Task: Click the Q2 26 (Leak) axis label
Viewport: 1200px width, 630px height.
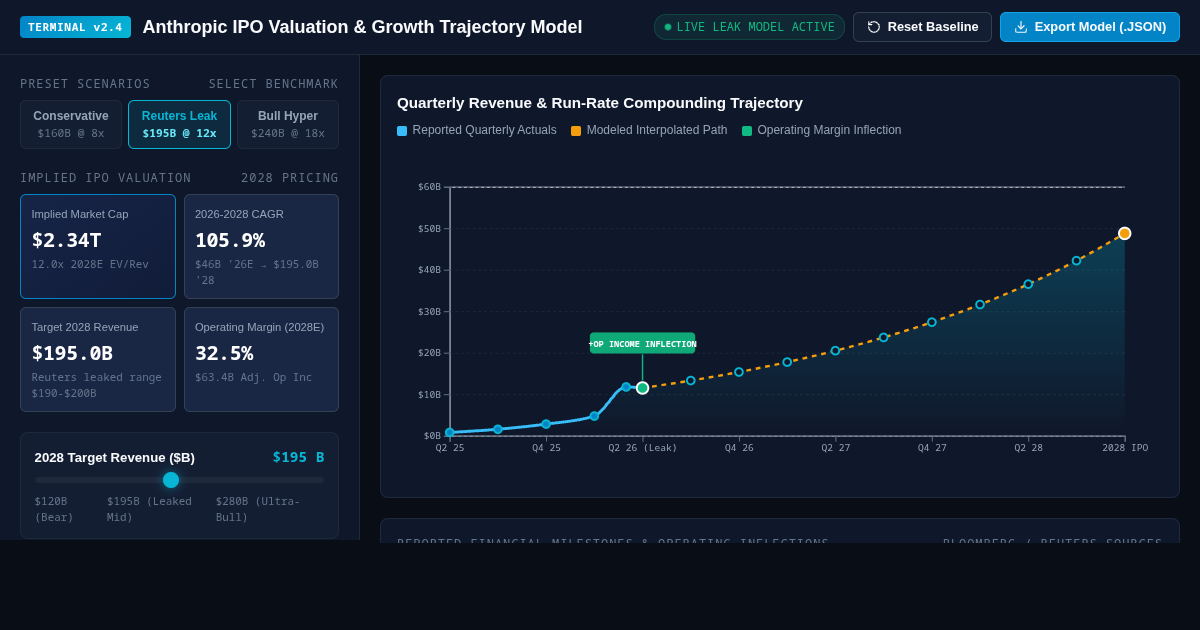Action: coord(643,448)
